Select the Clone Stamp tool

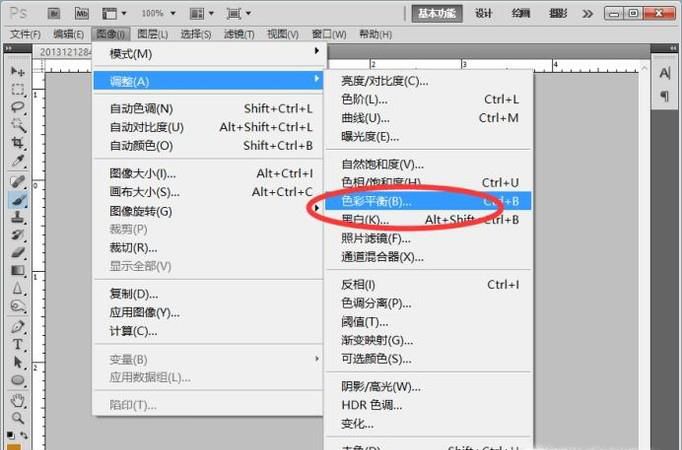click(17, 217)
